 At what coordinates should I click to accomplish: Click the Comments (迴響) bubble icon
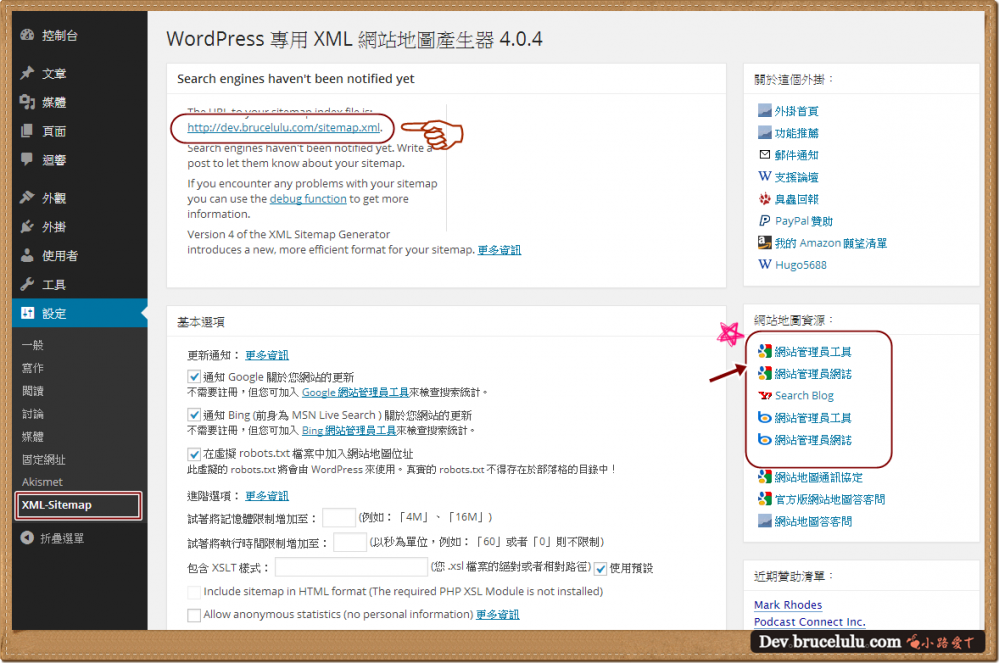(x=27, y=159)
